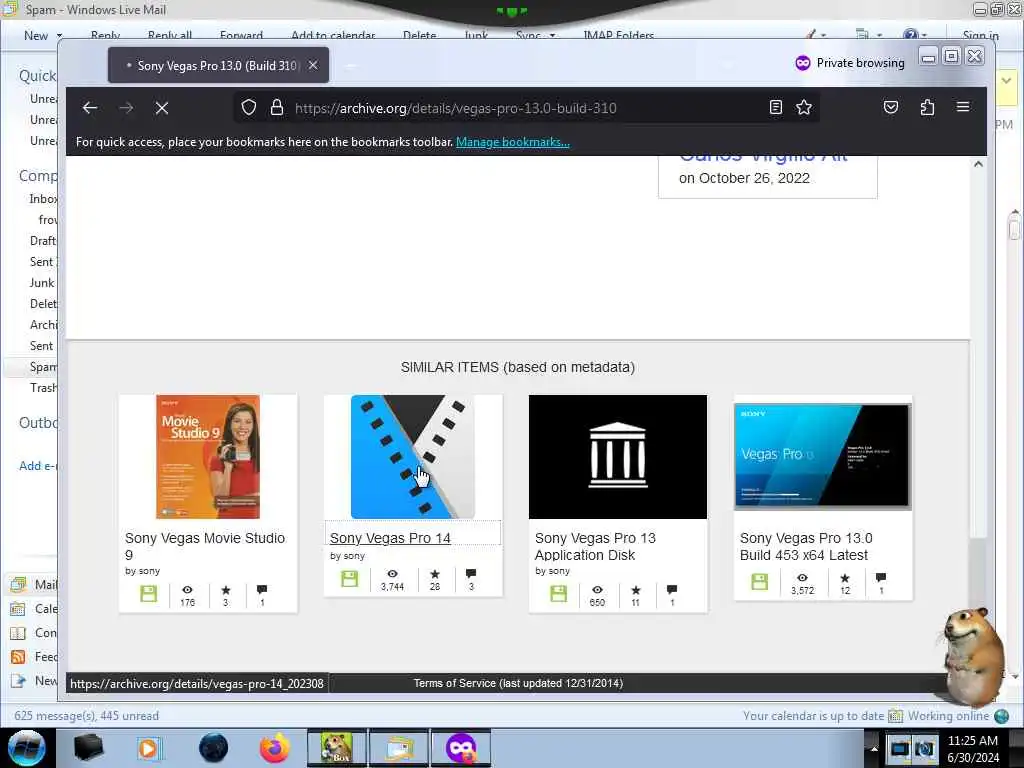The height and width of the screenshot is (768, 1024).
Task: Click Add e-mail account link in Live Mail
Action: 38,466
